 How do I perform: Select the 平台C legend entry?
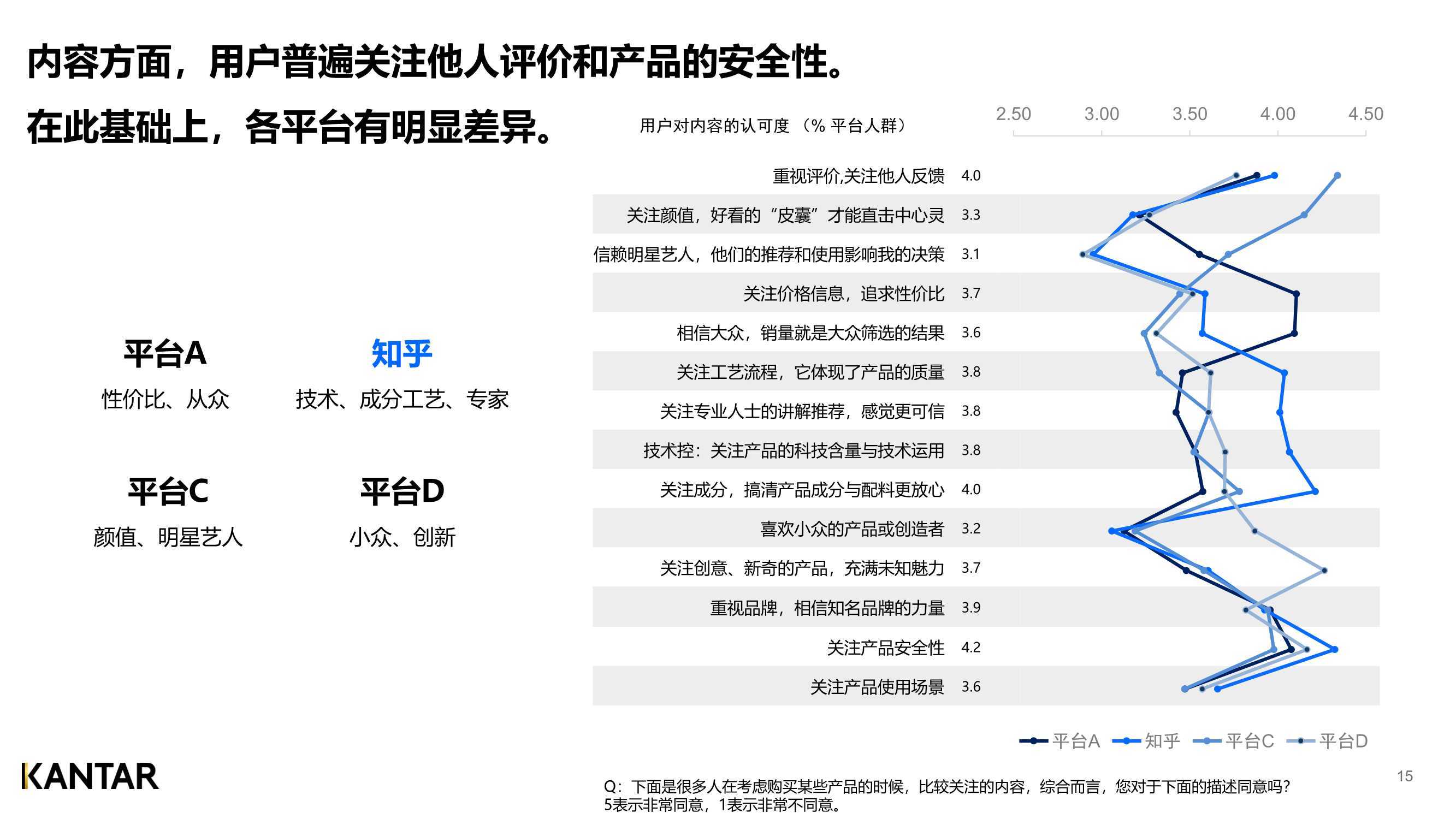tap(1233, 740)
